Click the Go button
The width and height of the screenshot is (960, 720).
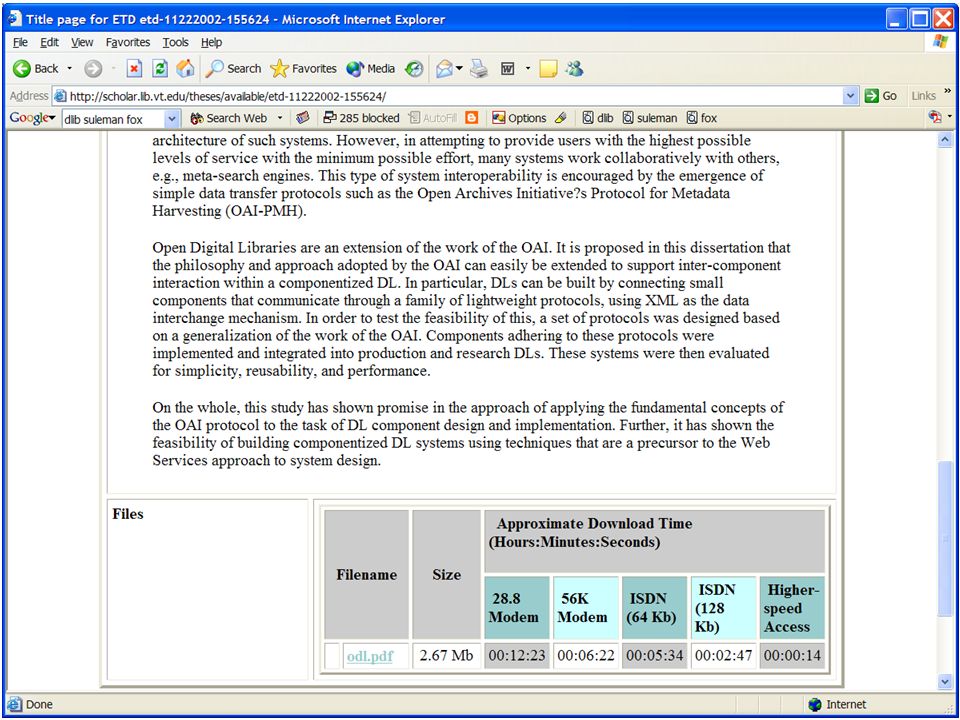pyautogui.click(x=881, y=96)
